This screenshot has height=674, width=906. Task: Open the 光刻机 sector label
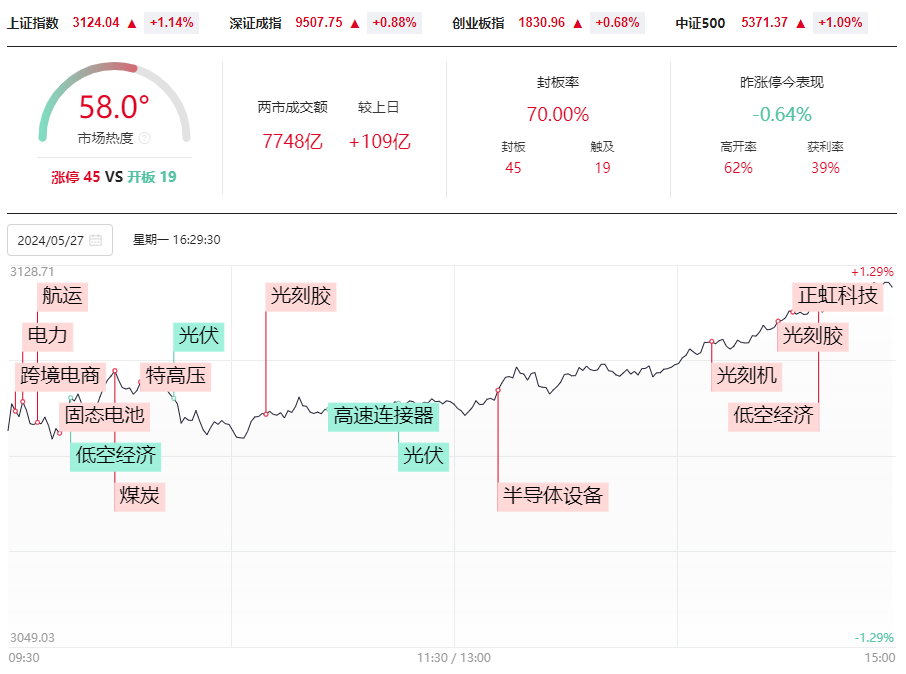(x=747, y=376)
